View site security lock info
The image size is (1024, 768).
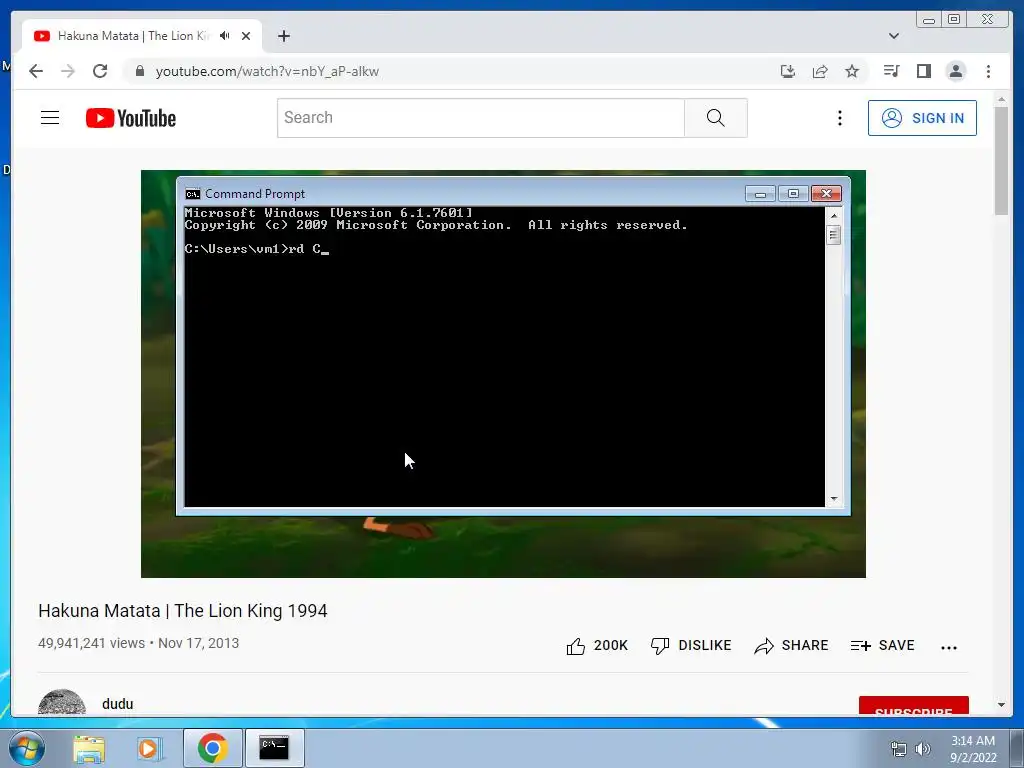click(x=140, y=71)
